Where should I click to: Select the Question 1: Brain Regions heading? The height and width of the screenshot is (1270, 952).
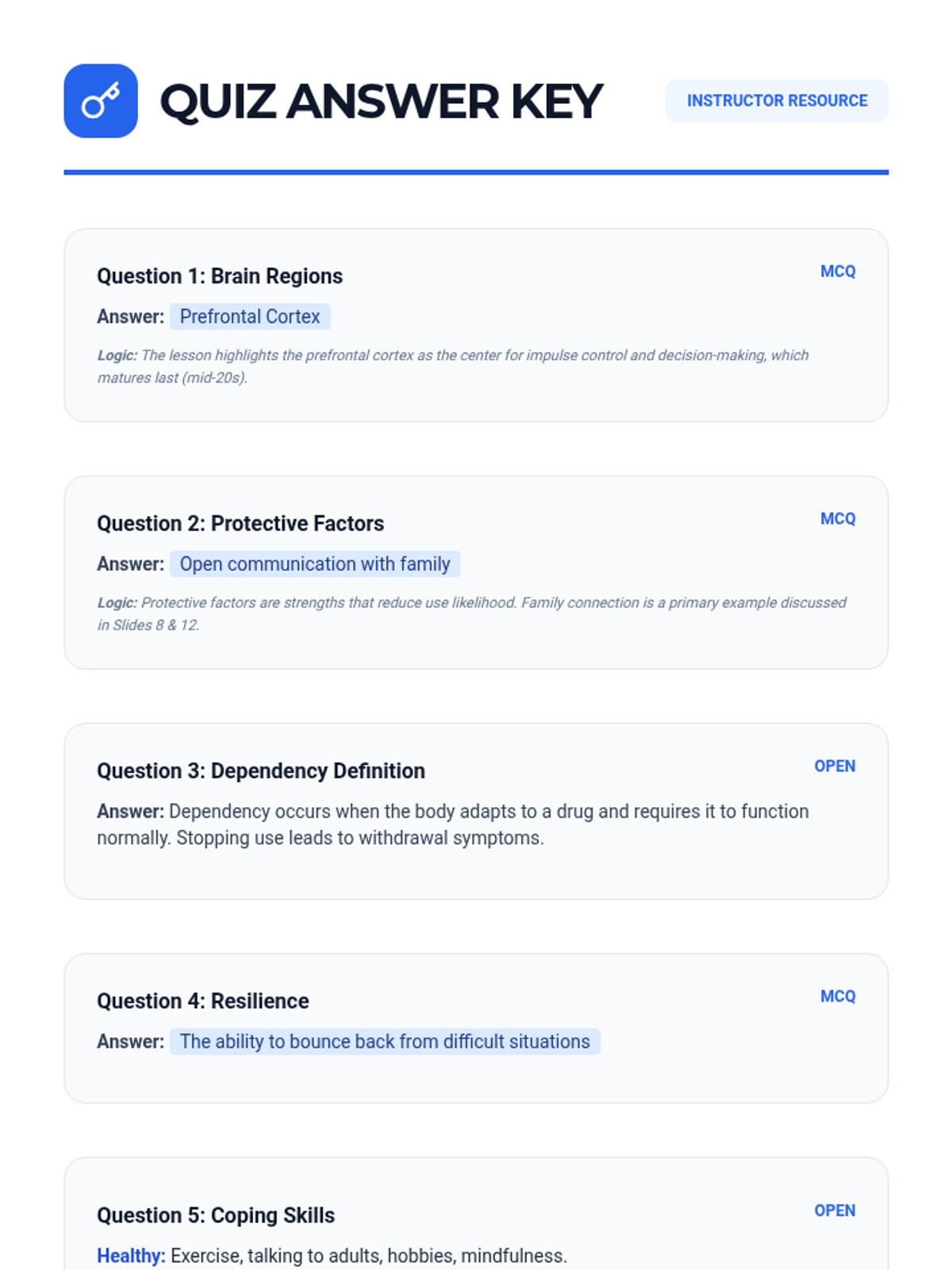220,276
